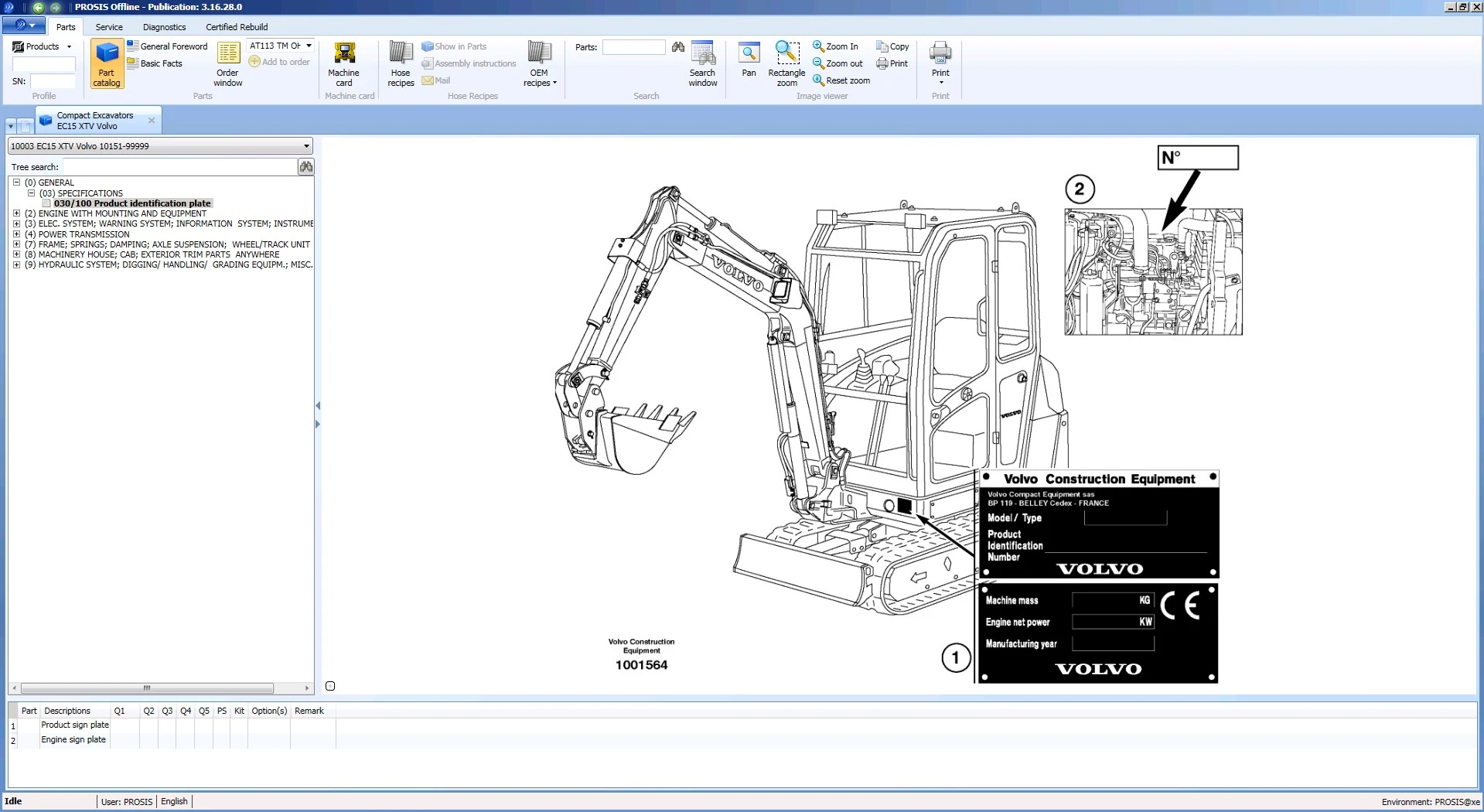Click the green forward arrow in title bar
This screenshot has height=812, width=1484.
[55, 7]
